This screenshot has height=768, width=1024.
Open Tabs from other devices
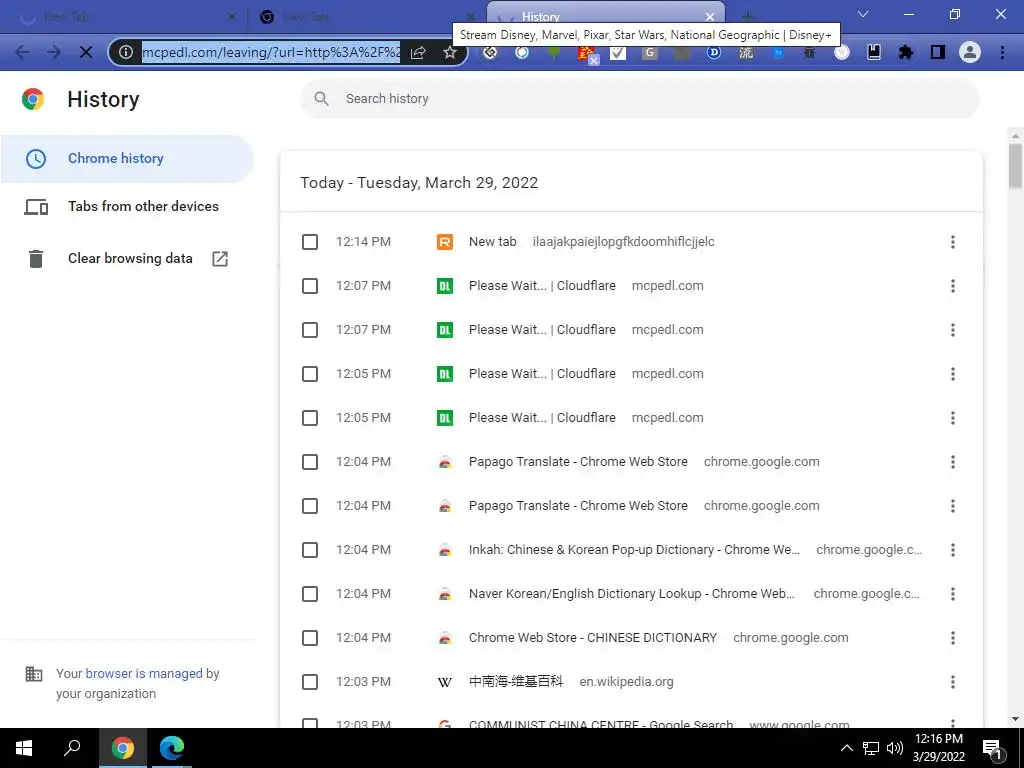127,206
